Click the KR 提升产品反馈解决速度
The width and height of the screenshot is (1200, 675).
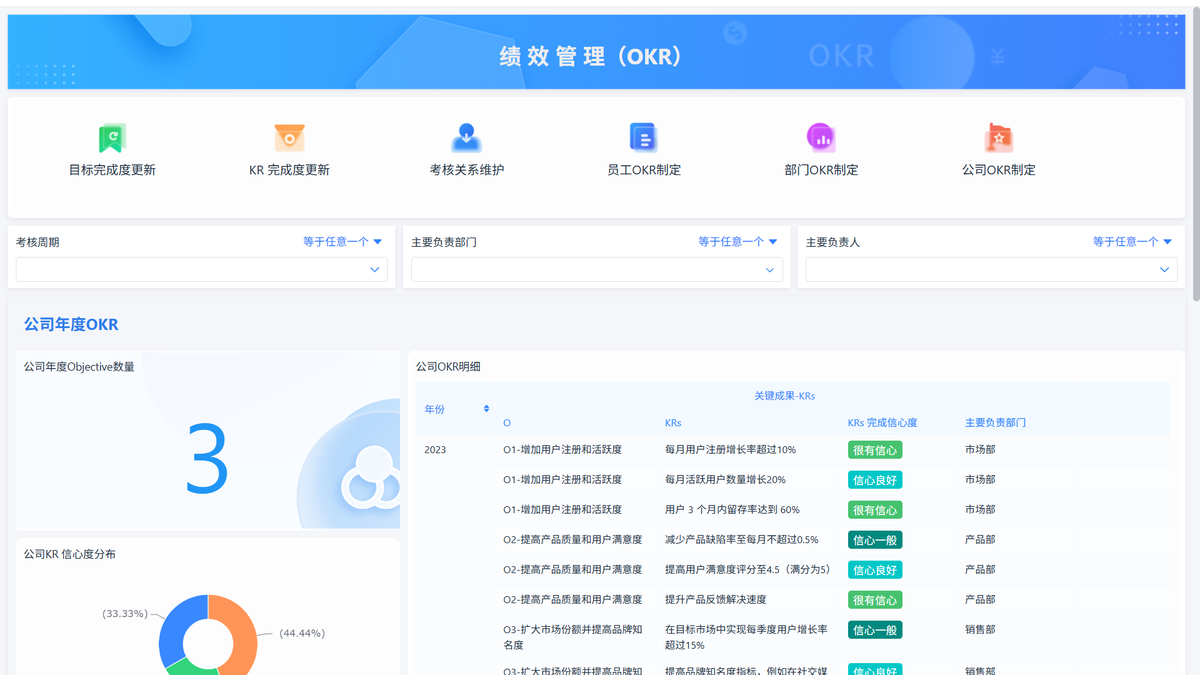pyautogui.click(x=715, y=600)
